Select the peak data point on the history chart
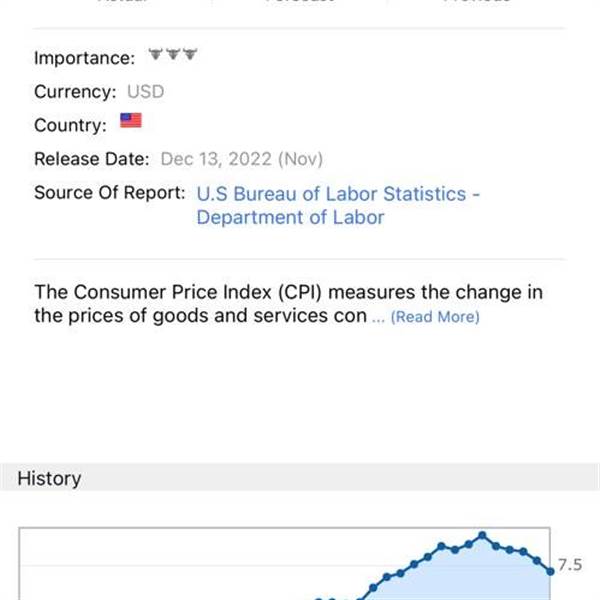Viewport: 600px width, 600px height. pos(482,535)
